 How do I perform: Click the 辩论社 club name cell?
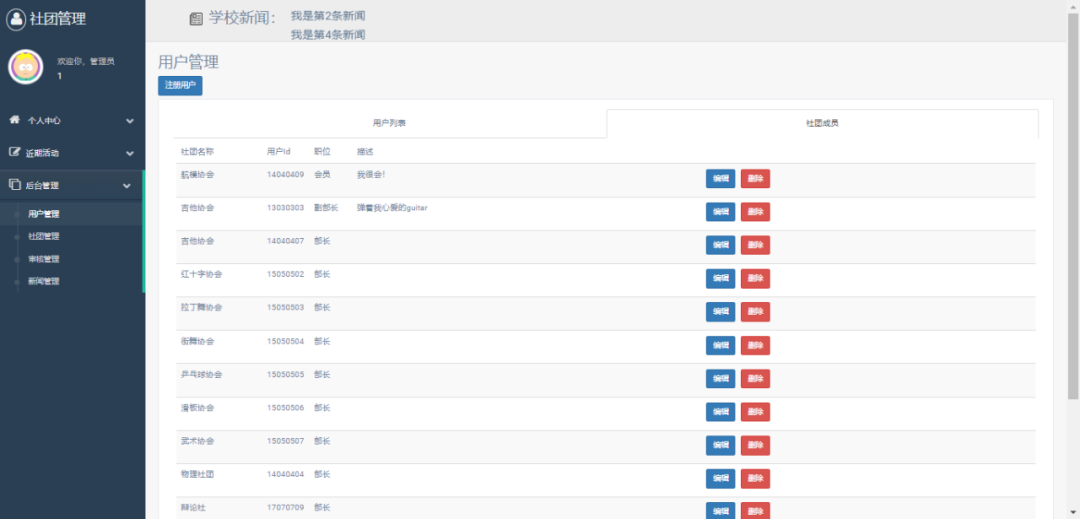pos(194,507)
